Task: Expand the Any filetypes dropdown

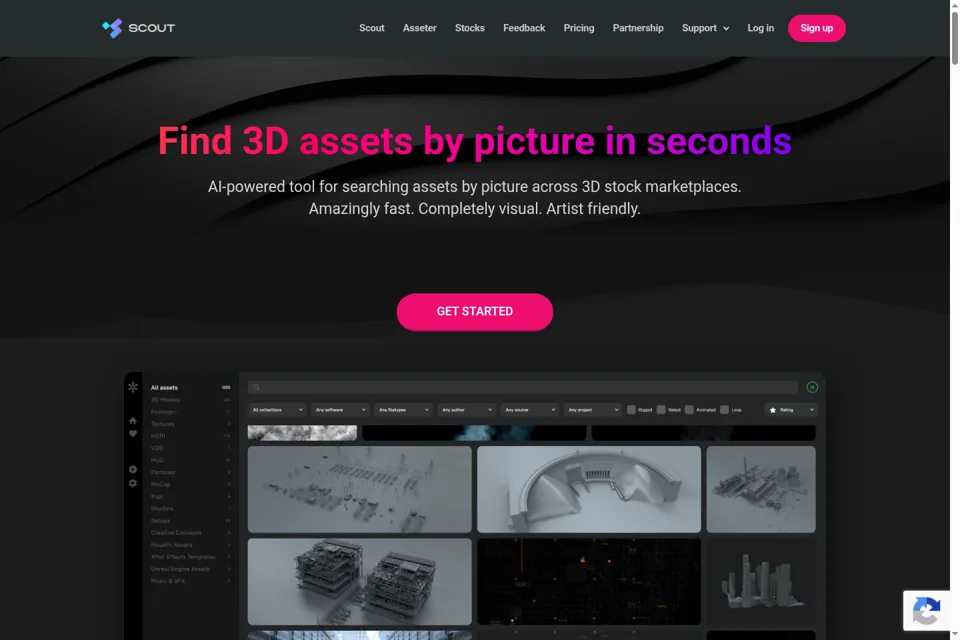Action: pyautogui.click(x=403, y=410)
